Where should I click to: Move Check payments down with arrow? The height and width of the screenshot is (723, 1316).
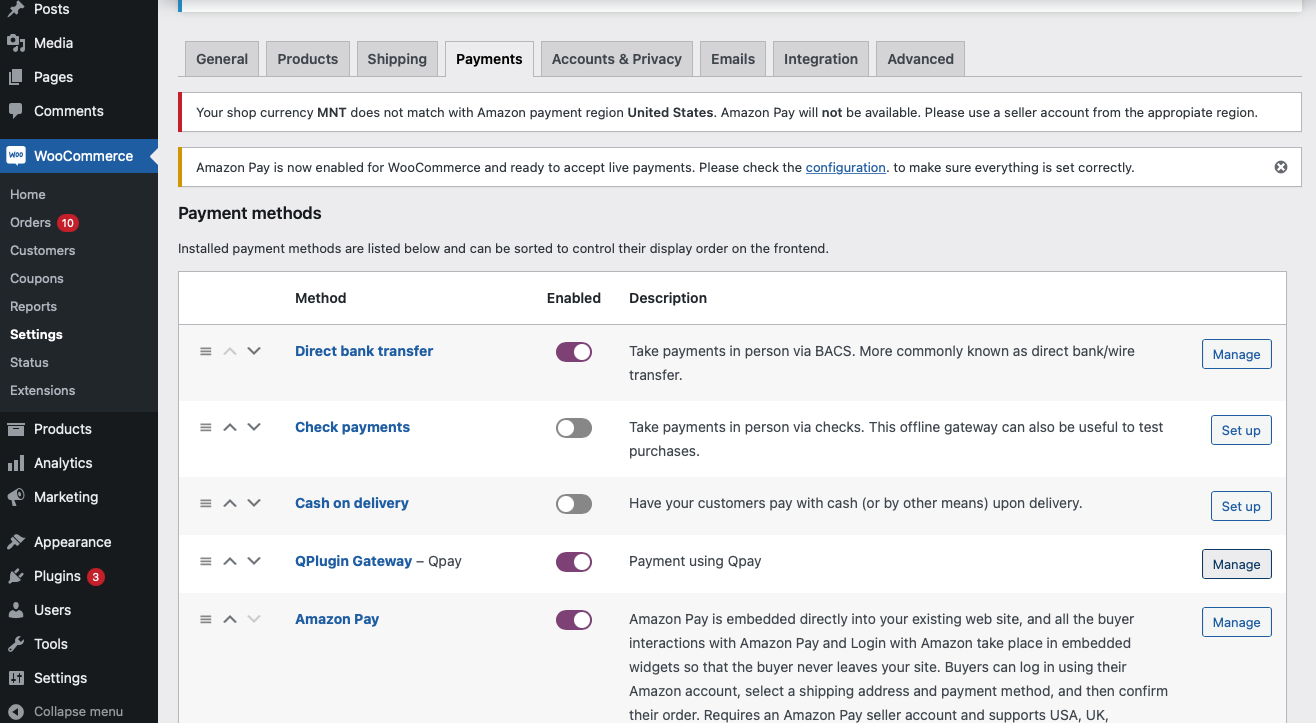(x=254, y=427)
